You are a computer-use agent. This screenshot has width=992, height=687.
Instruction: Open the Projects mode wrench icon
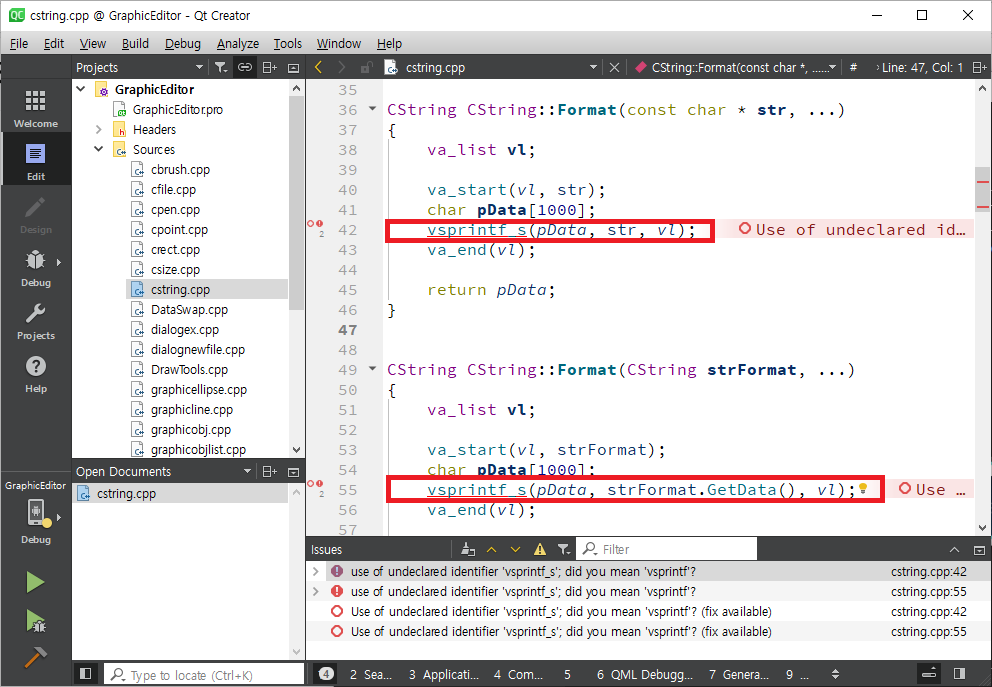(35, 321)
